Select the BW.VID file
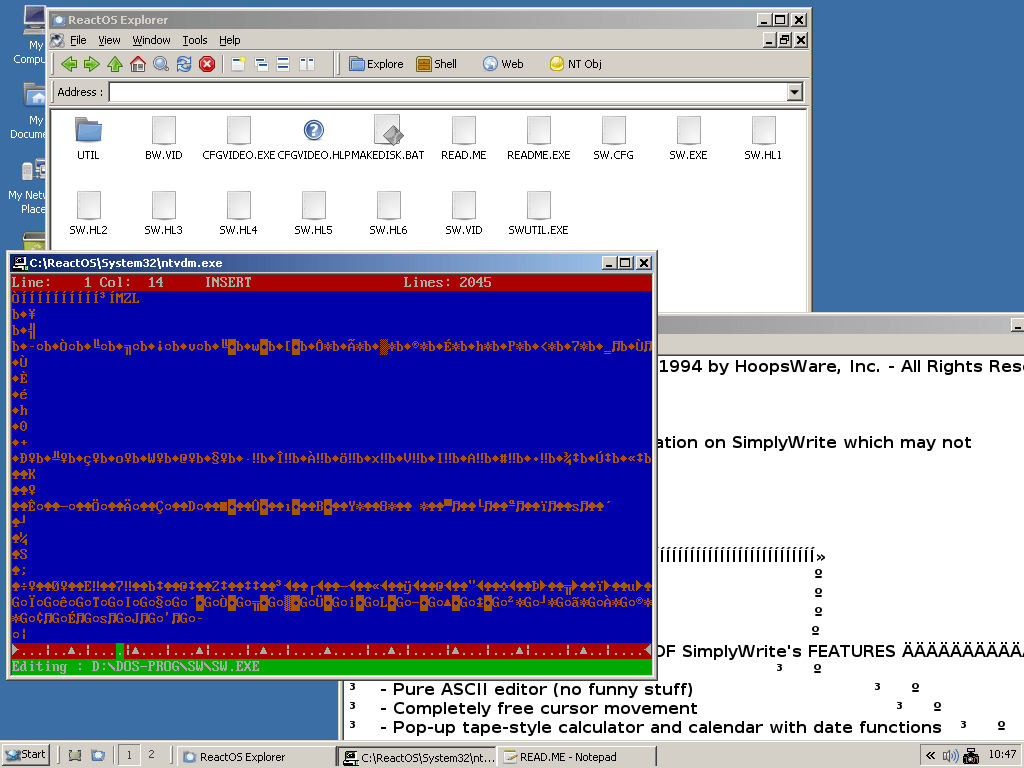 [x=163, y=138]
